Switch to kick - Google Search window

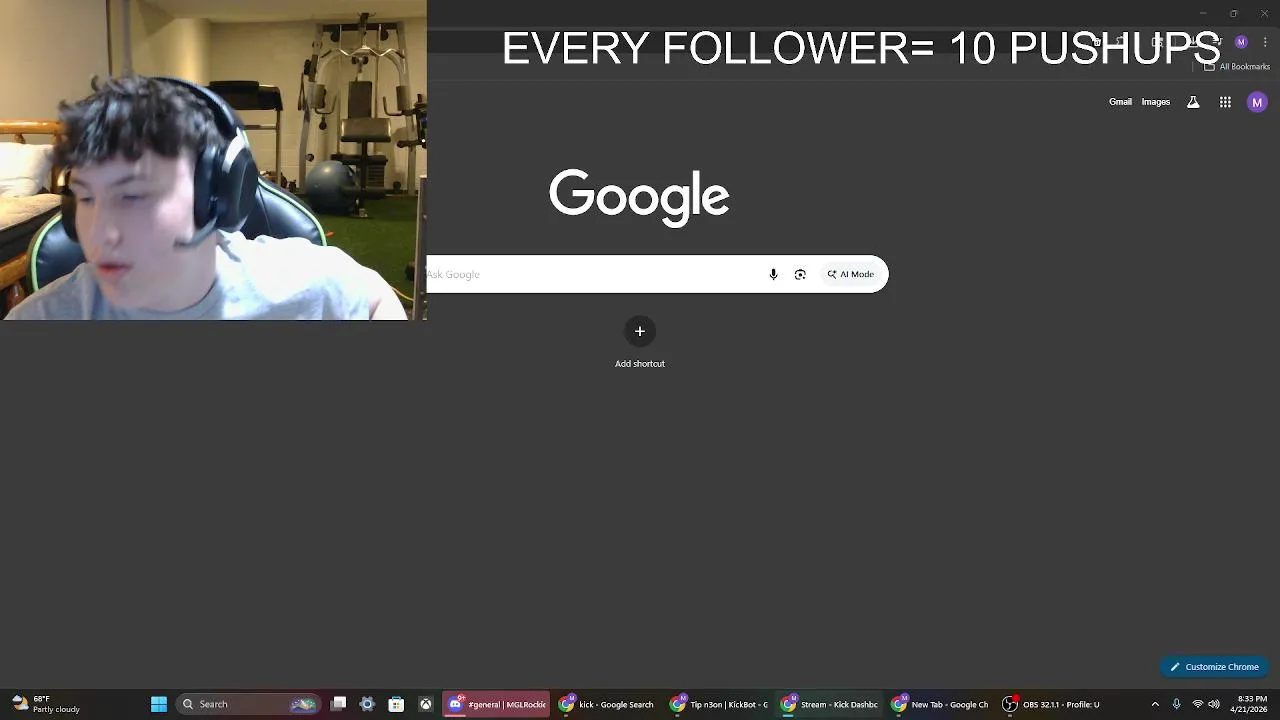[x=607, y=704]
